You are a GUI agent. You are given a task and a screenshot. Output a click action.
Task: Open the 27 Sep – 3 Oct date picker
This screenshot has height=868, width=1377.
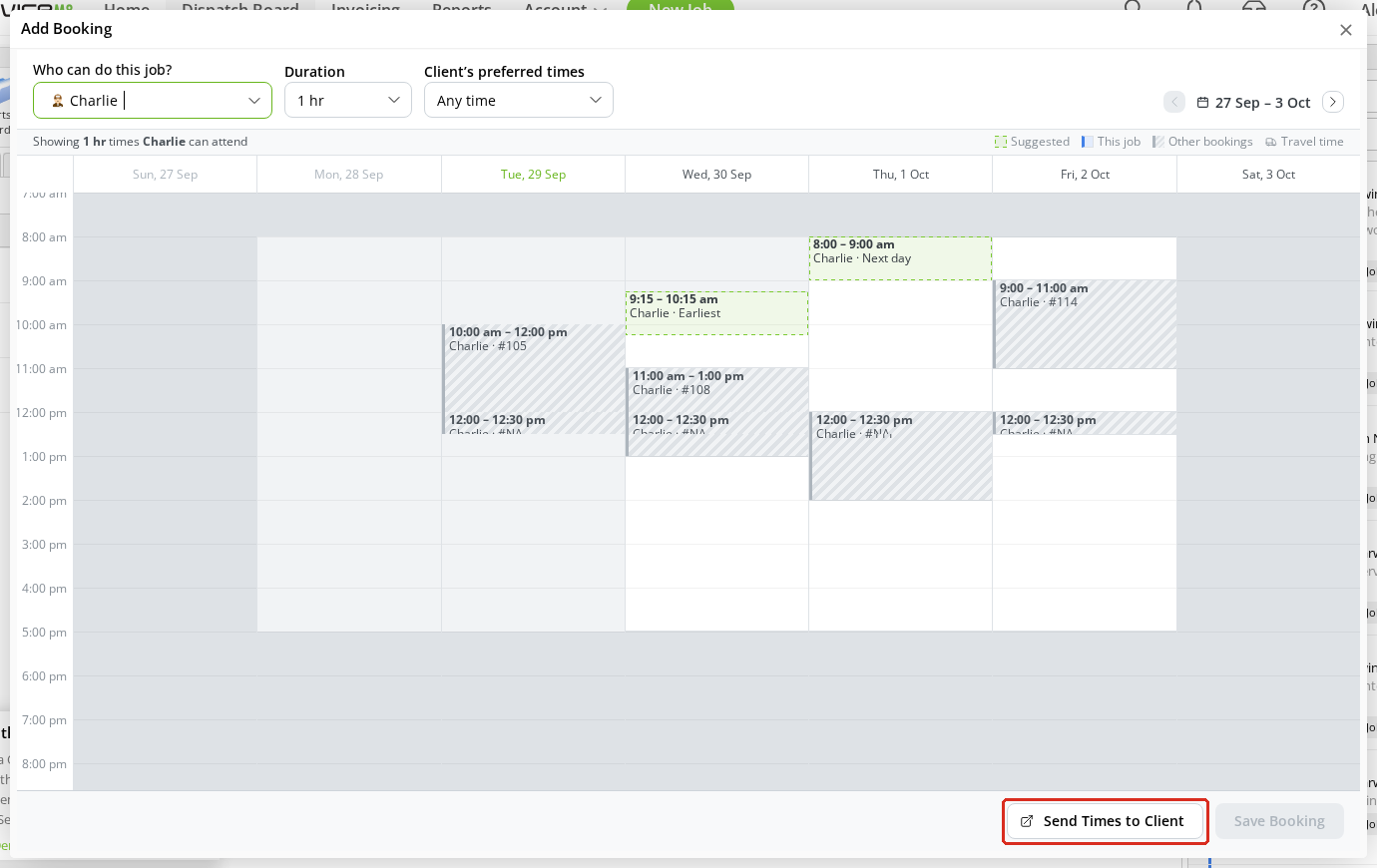coord(1253,103)
